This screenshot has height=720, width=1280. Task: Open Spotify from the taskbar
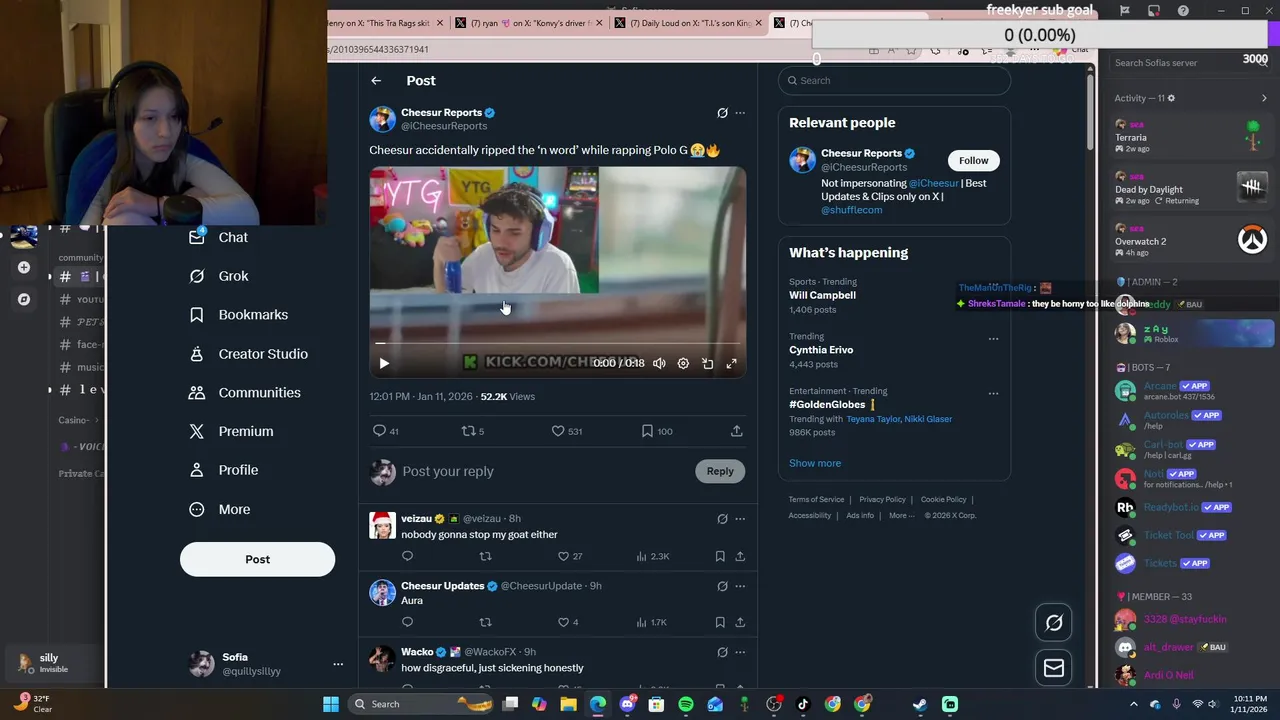(686, 704)
